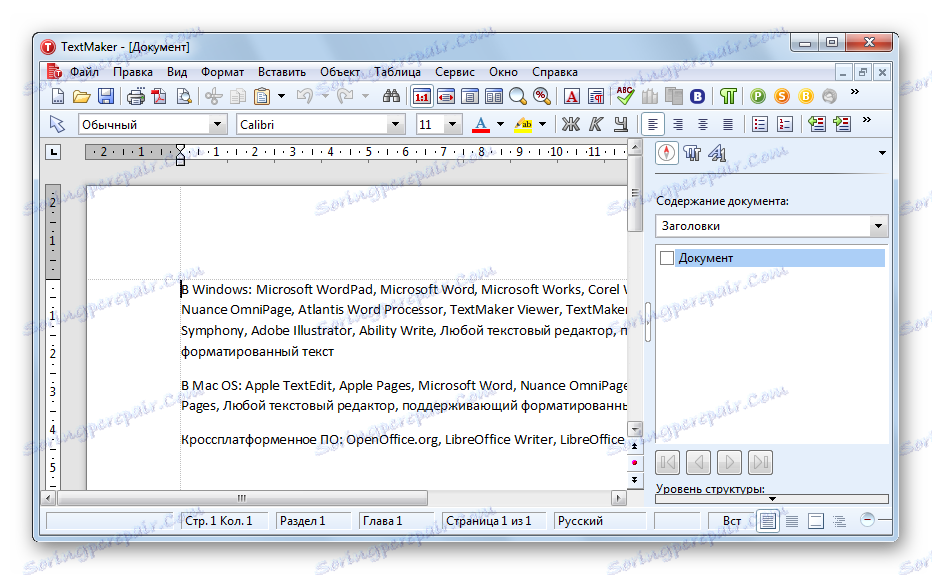Open the highlight color dropdown arrow
This screenshot has width=932, height=575.
[x=542, y=124]
